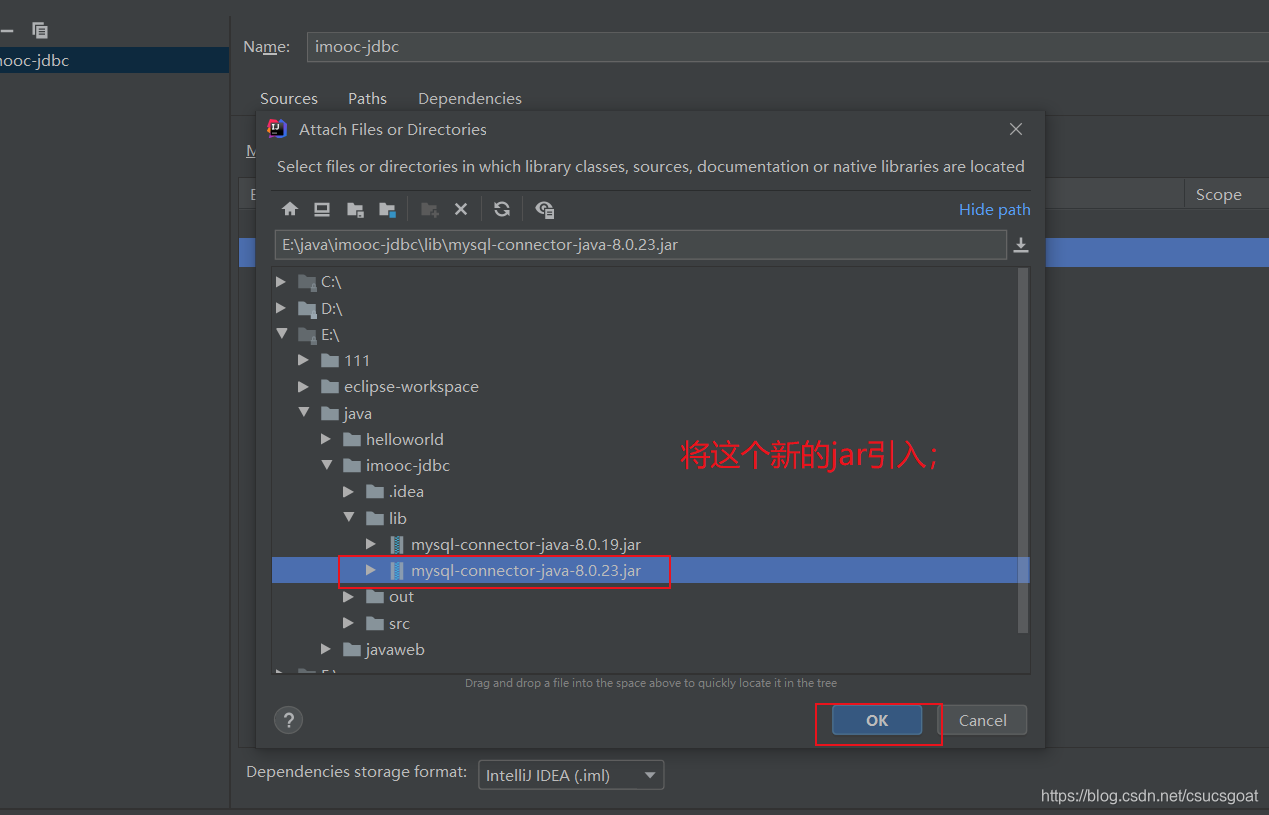
Task: Expand the out folder
Action: point(348,596)
